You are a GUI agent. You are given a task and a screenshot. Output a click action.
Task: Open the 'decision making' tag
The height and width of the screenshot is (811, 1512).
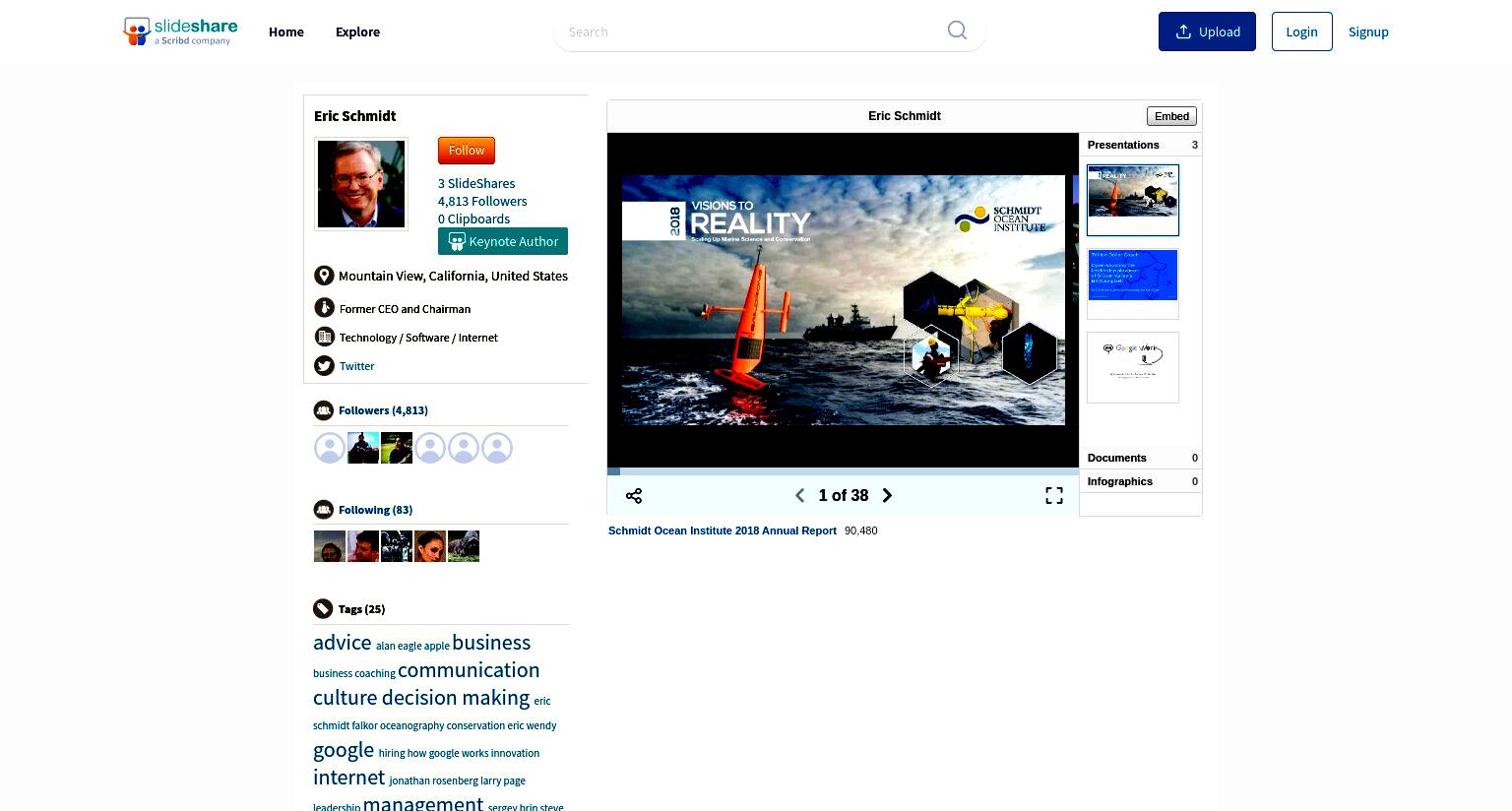point(456,697)
